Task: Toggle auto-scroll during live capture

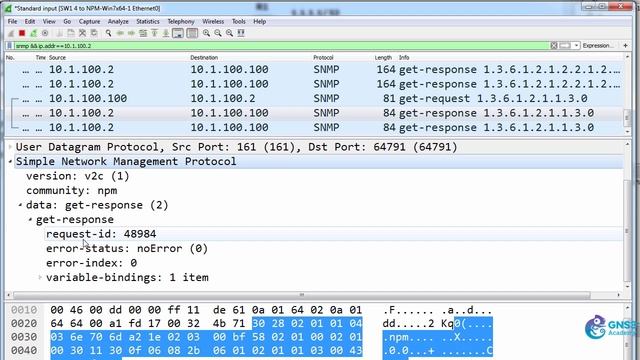Action: click(x=178, y=33)
